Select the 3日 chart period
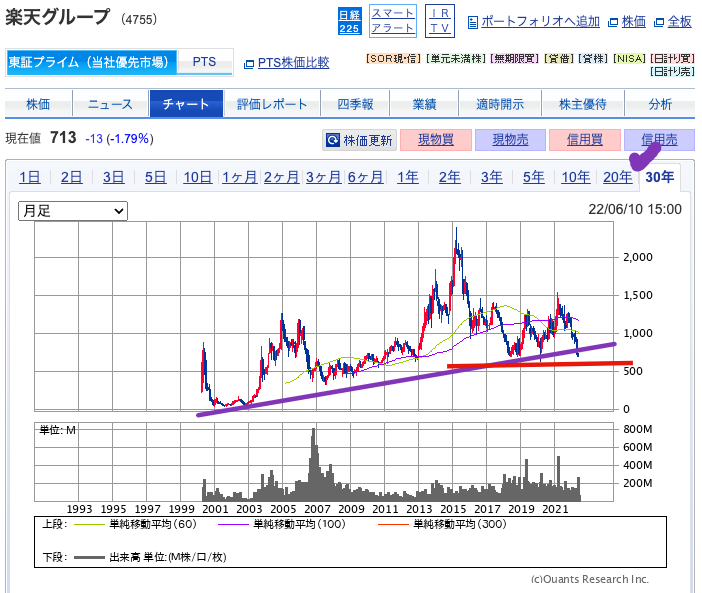 coord(113,177)
